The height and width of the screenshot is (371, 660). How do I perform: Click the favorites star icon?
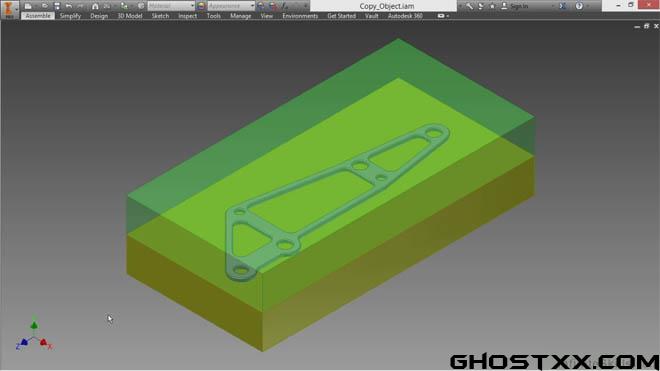point(492,6)
